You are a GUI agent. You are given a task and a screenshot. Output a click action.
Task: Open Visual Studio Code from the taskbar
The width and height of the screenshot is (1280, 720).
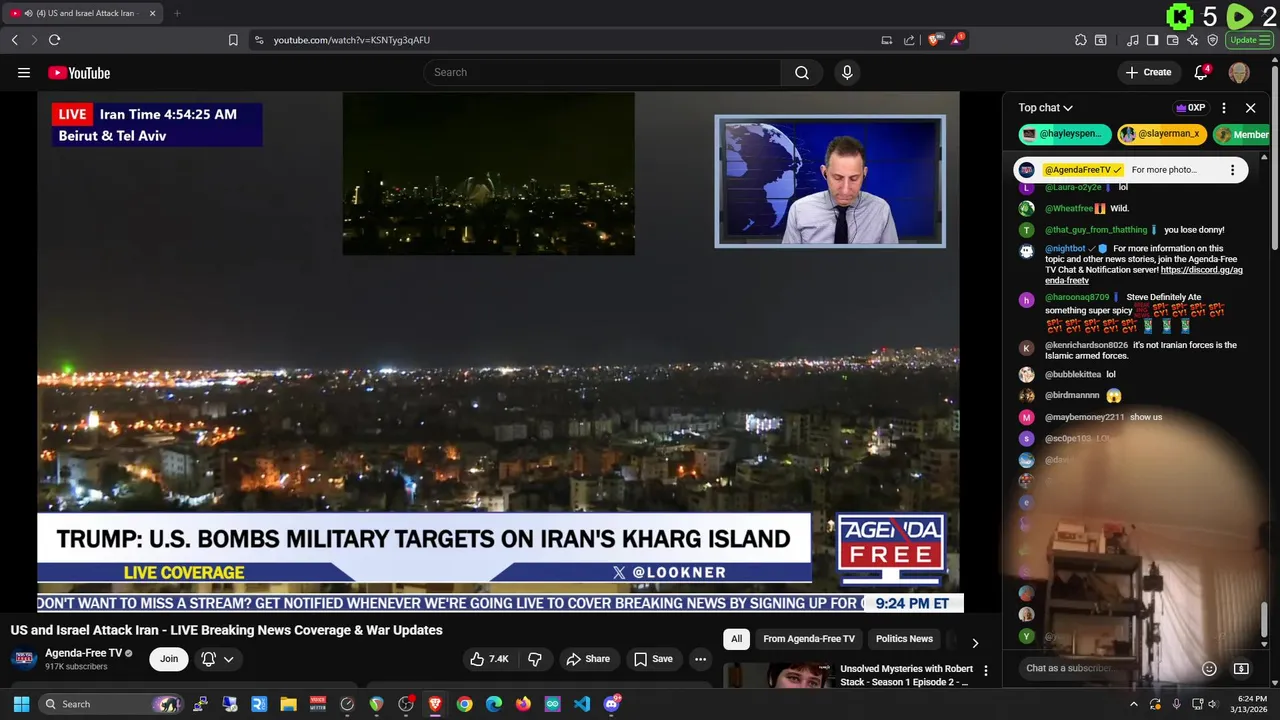(x=582, y=704)
